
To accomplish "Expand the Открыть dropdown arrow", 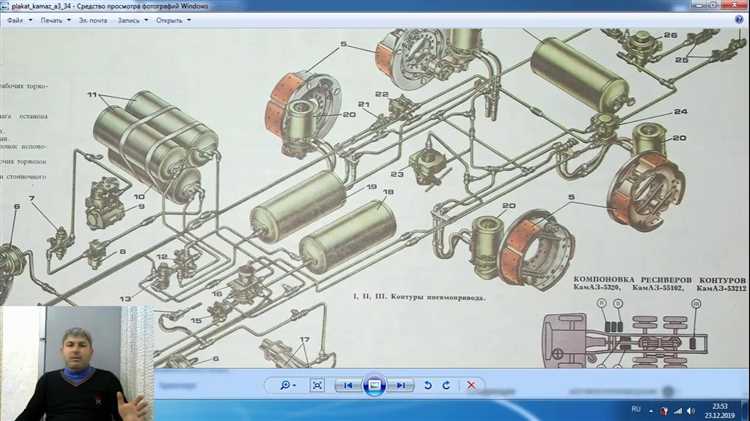I will tap(189, 21).
